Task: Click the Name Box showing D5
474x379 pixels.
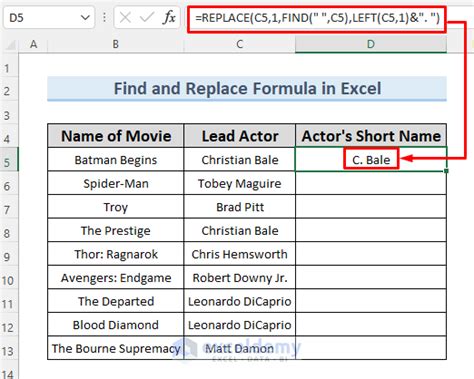Action: click(49, 17)
